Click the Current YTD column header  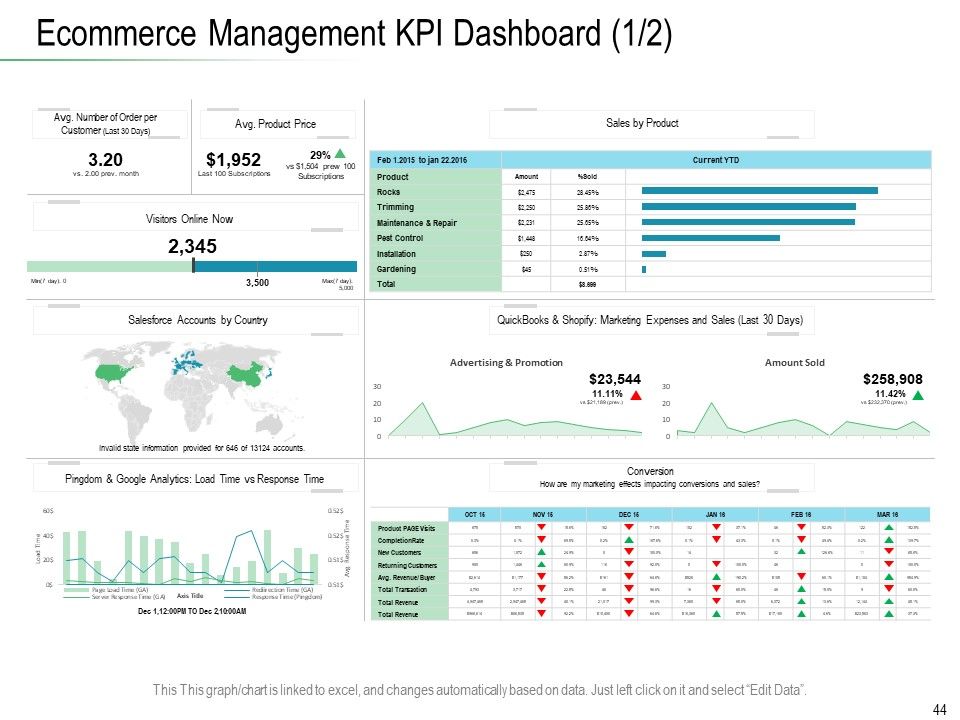point(716,160)
